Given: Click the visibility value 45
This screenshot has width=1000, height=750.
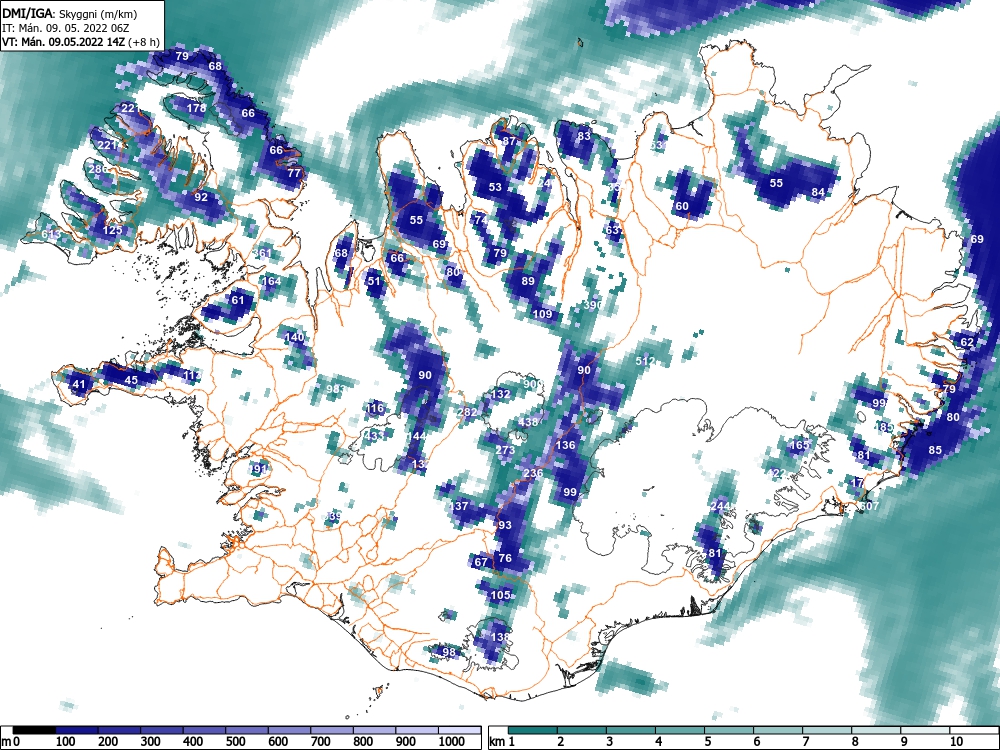Looking at the screenshot, I should click(131, 380).
